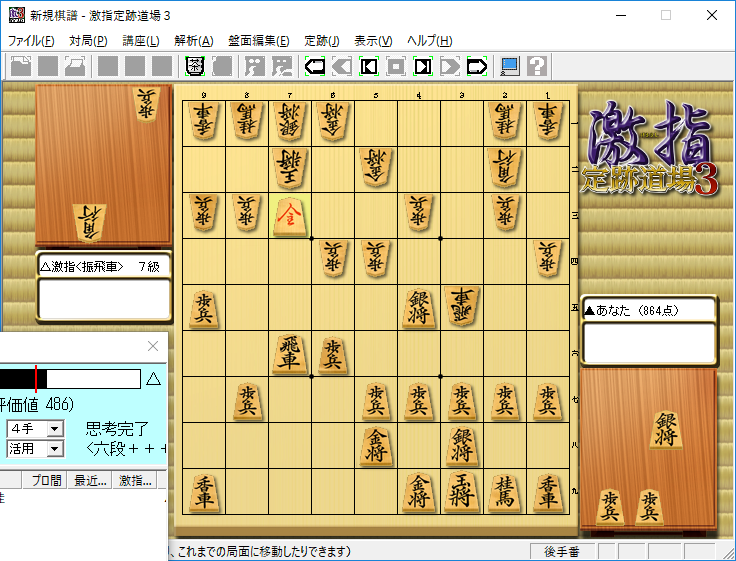
Task: Click the evaluation bar red marker
Action: [36, 379]
